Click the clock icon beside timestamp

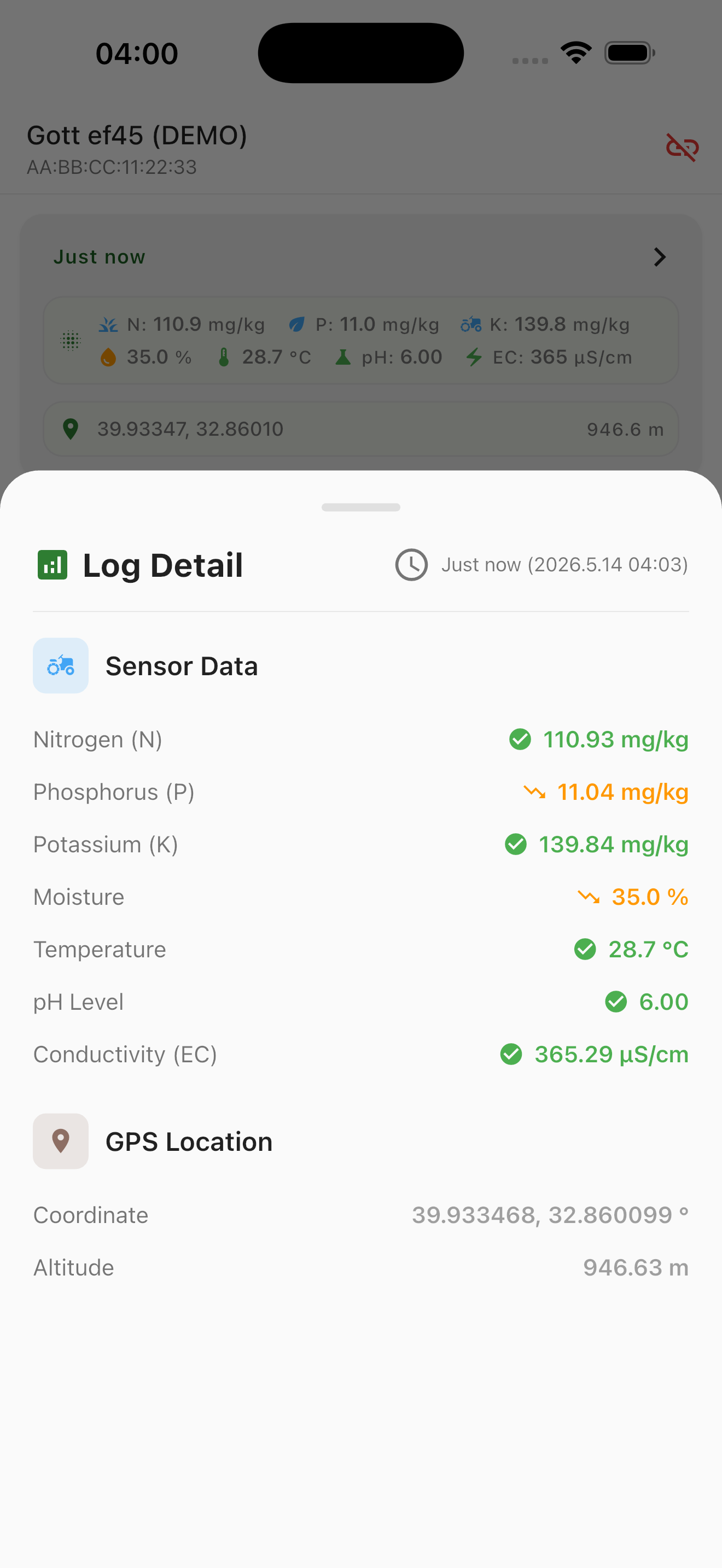411,565
